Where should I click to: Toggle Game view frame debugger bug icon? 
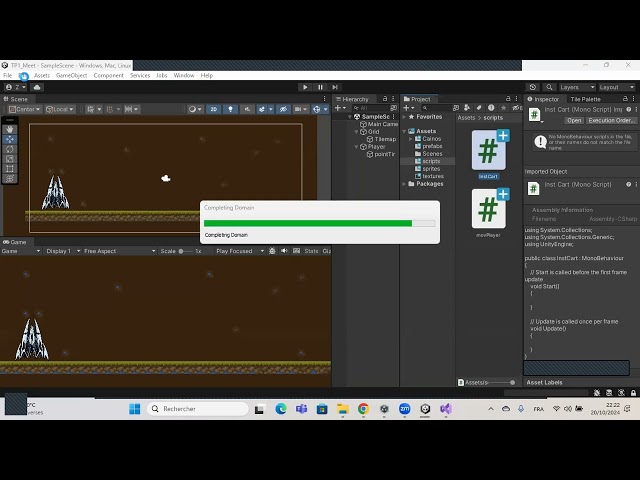272,251
